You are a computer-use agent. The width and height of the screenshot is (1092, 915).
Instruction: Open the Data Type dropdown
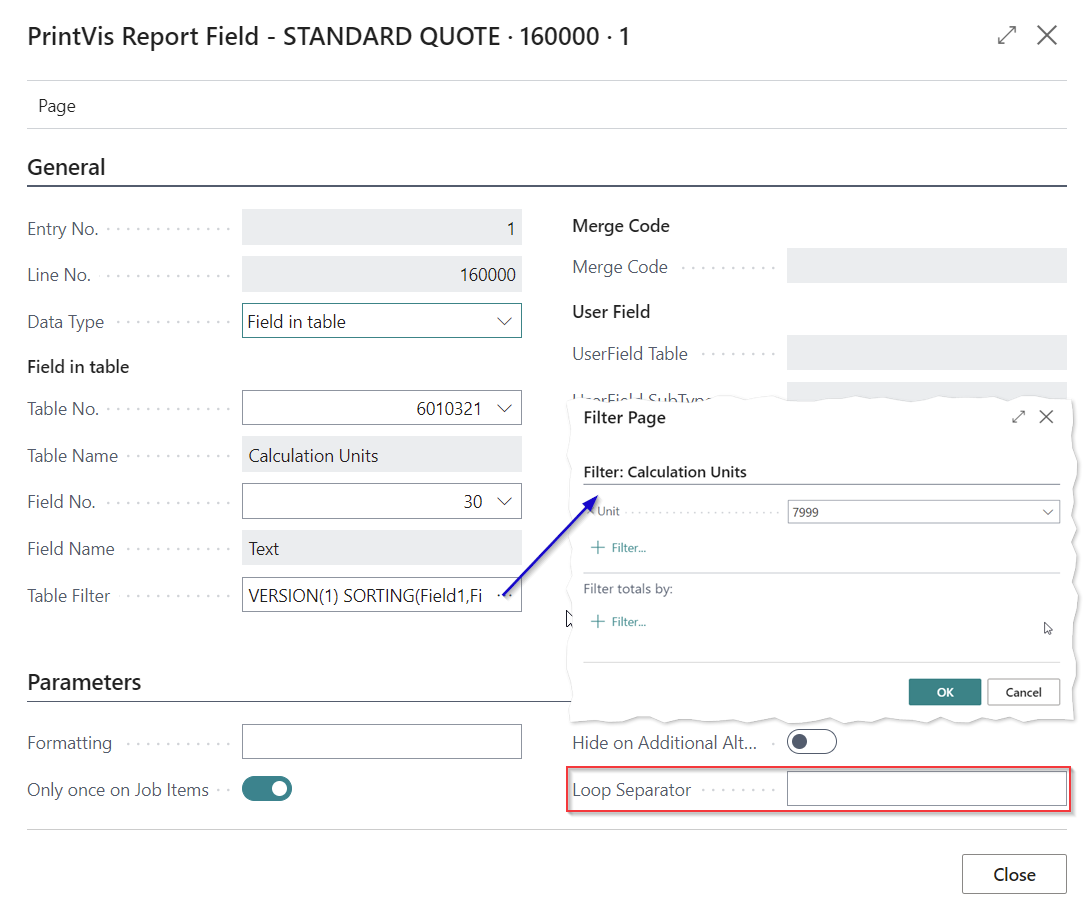point(503,322)
